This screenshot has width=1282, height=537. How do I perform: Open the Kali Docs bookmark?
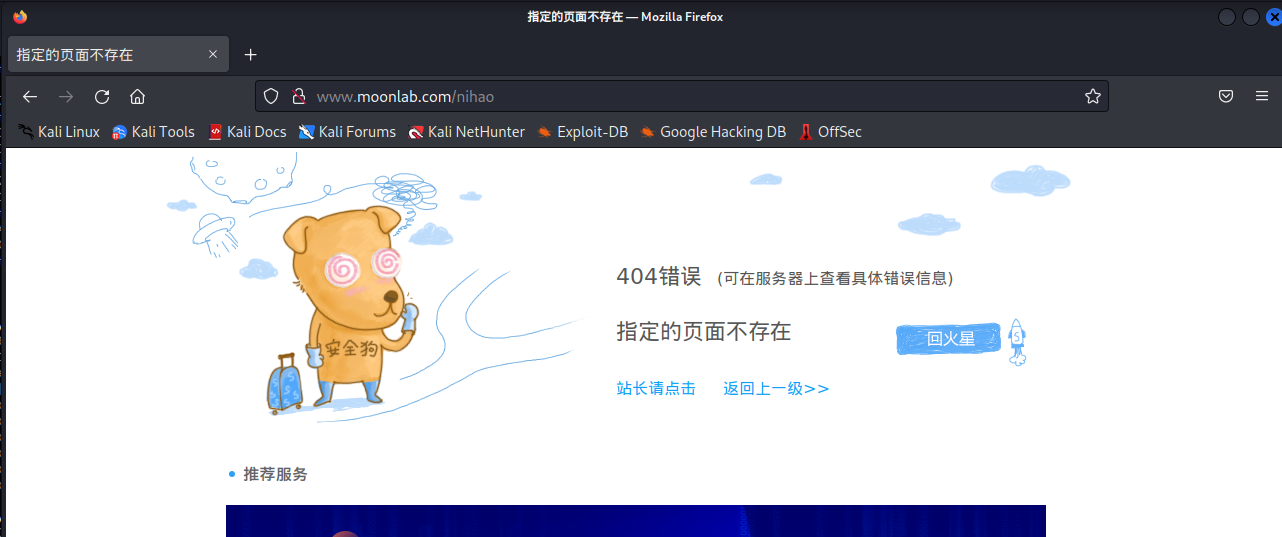(x=247, y=132)
